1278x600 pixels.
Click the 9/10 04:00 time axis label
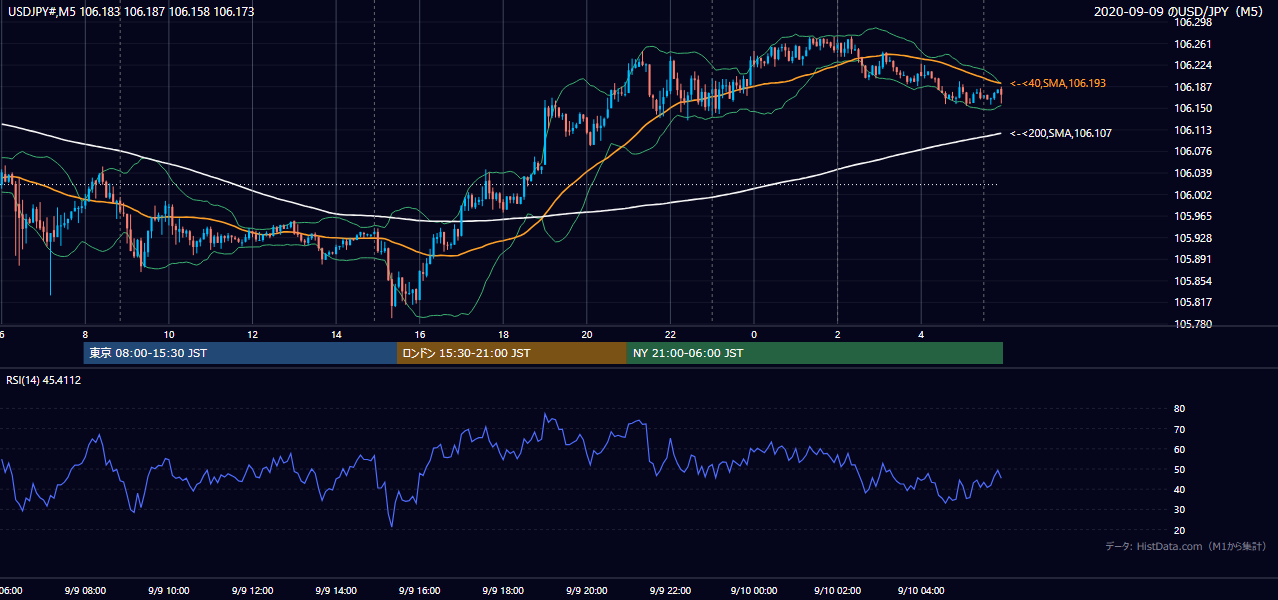[921, 590]
